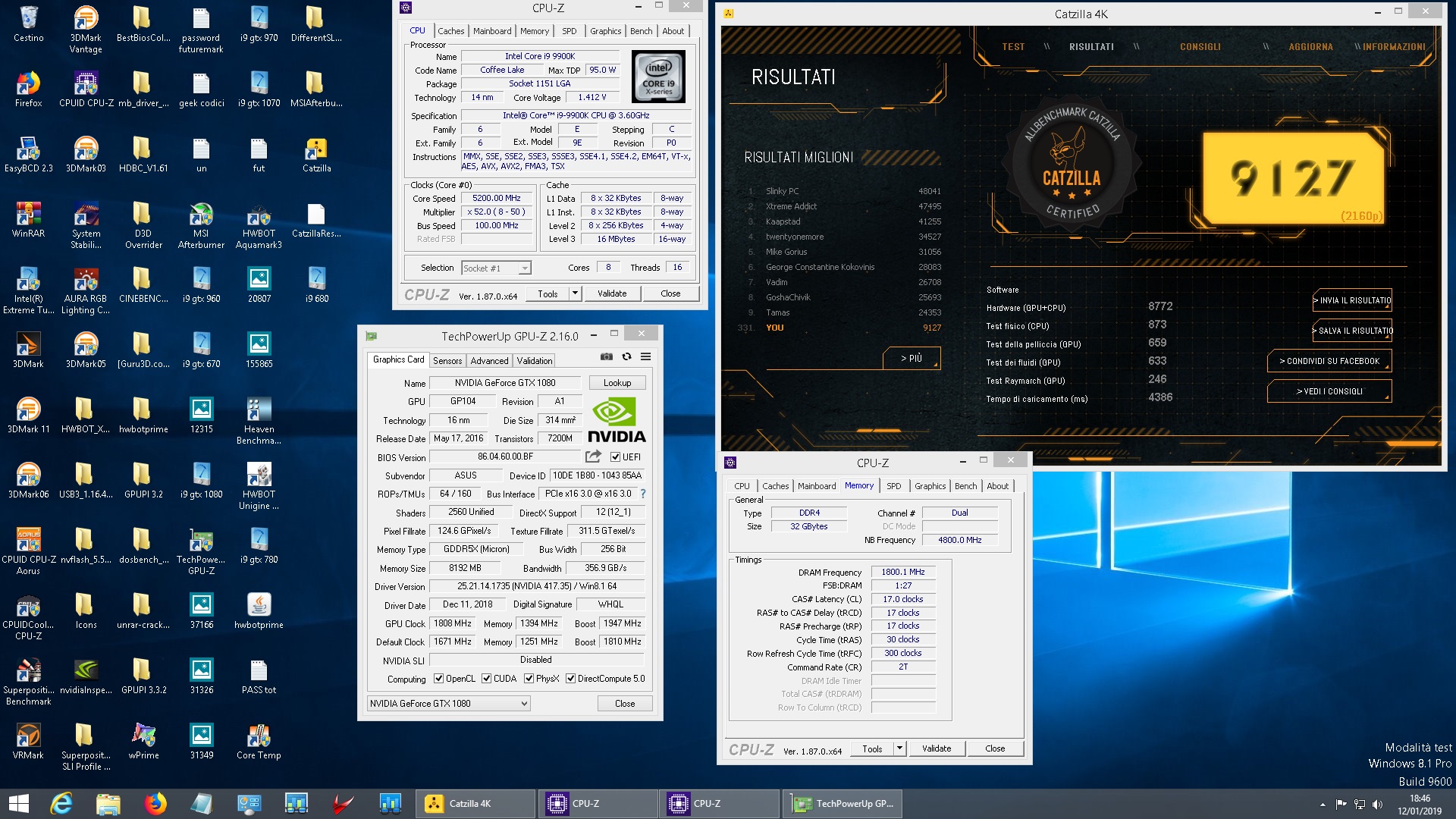Open the Tools dropdown arrow in CPU-Z Memory window
This screenshot has height=819, width=1456.
[x=899, y=748]
